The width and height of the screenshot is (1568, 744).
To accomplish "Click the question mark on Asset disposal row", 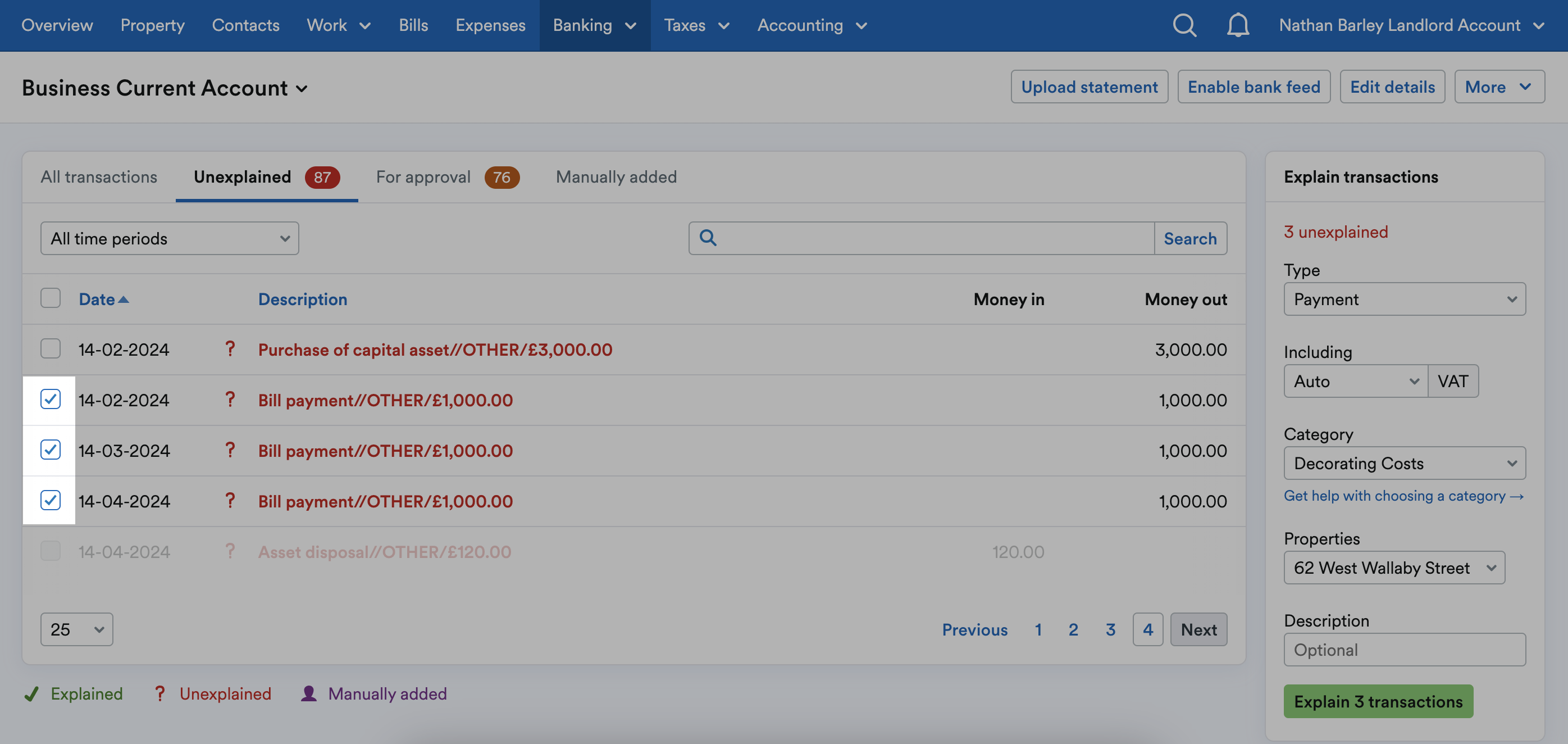I will [x=230, y=551].
